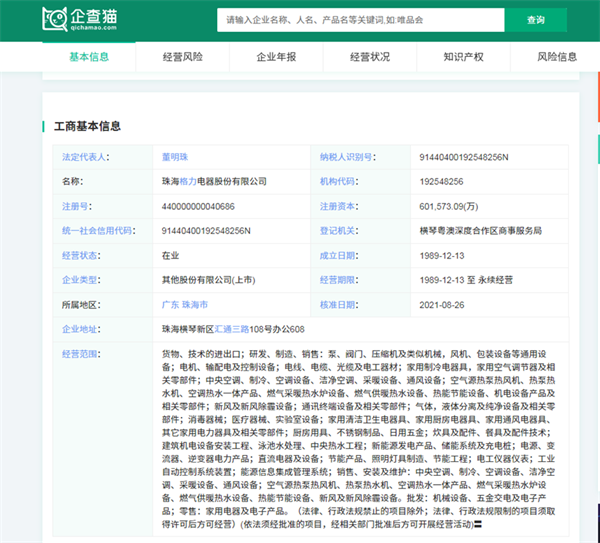The image size is (600, 543).
Task: Click the 经营期限 label link
Action: coord(337,280)
